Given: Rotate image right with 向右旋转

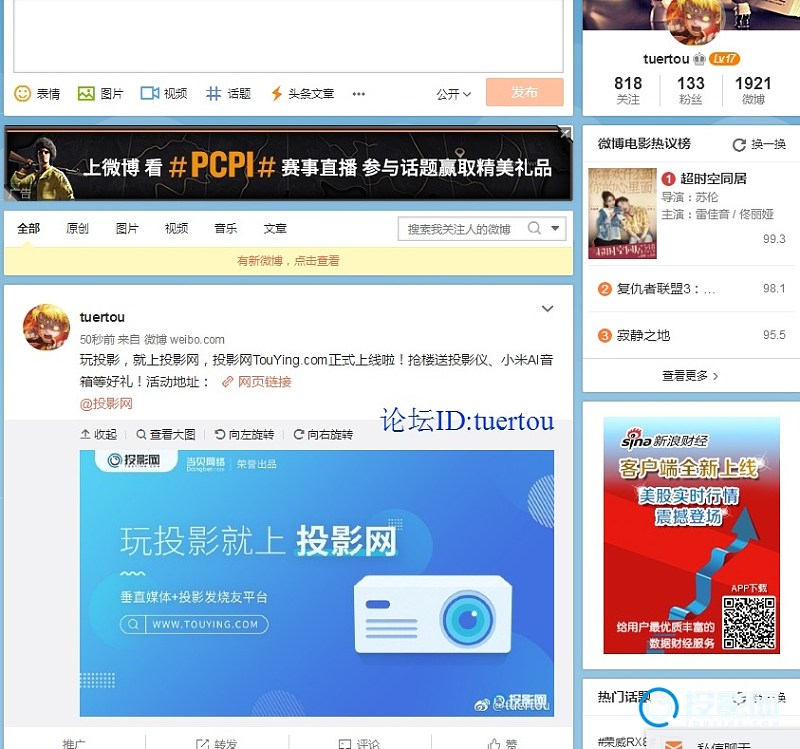Looking at the screenshot, I should click(323, 434).
